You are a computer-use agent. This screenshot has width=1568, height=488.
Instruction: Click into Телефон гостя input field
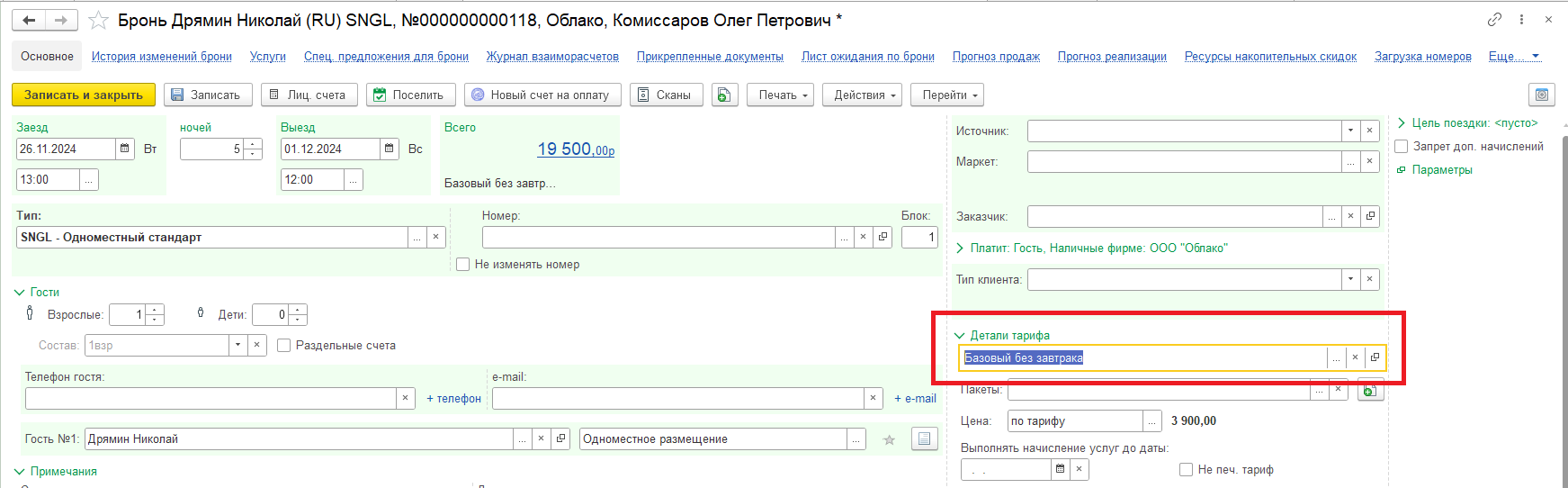tap(211, 398)
